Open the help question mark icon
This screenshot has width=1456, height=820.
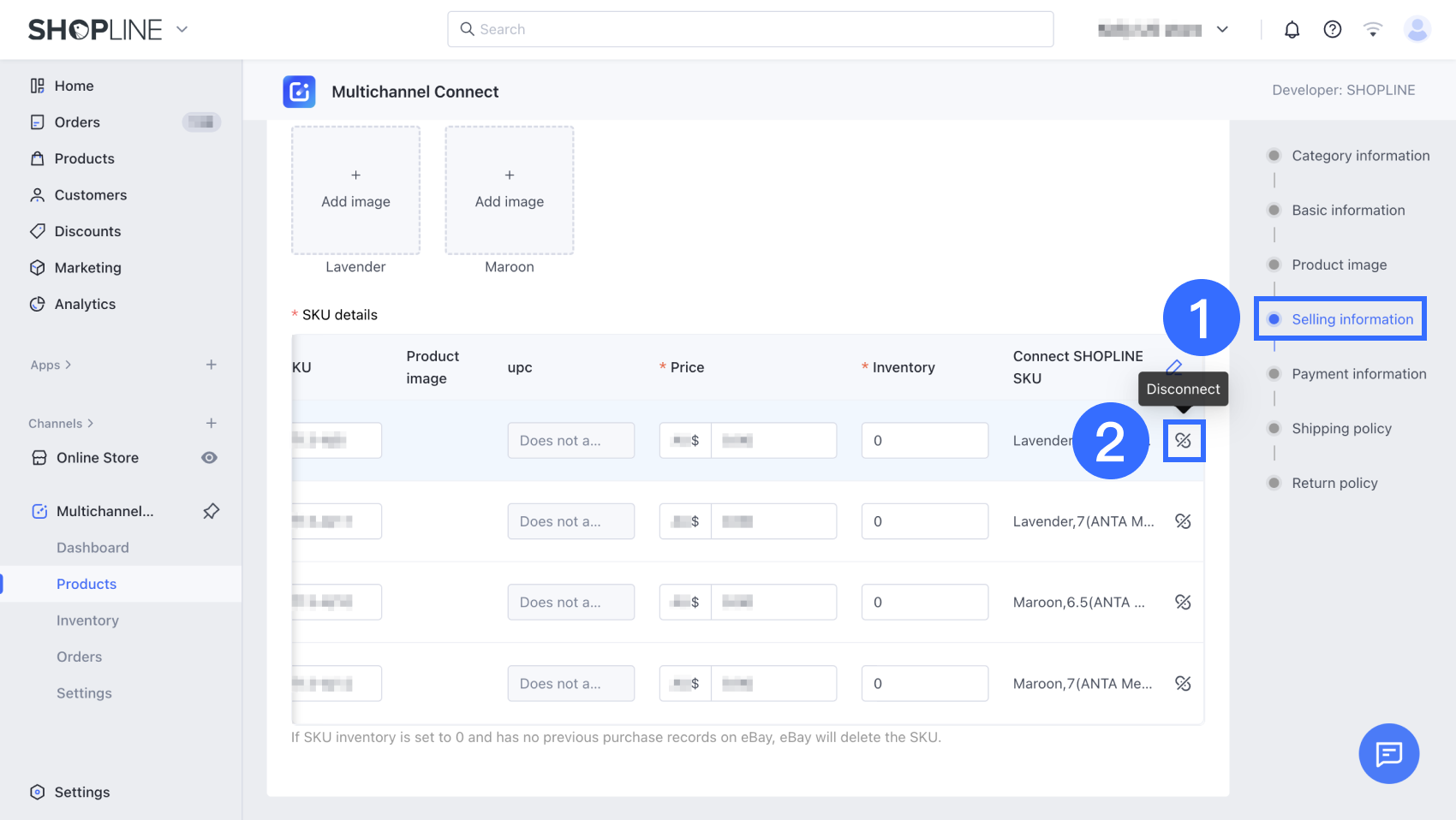coord(1332,30)
